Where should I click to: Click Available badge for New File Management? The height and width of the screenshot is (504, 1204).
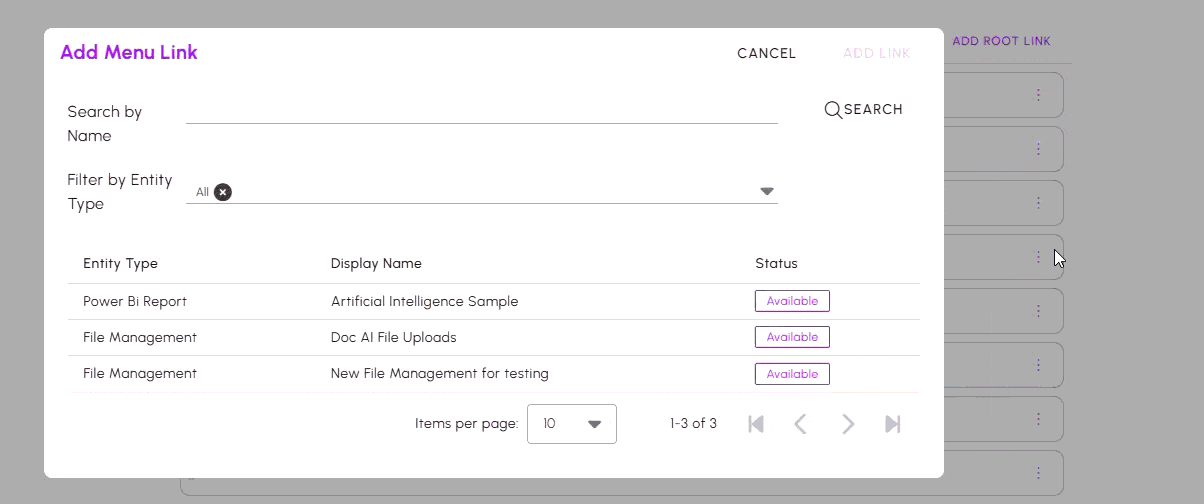[x=792, y=374]
